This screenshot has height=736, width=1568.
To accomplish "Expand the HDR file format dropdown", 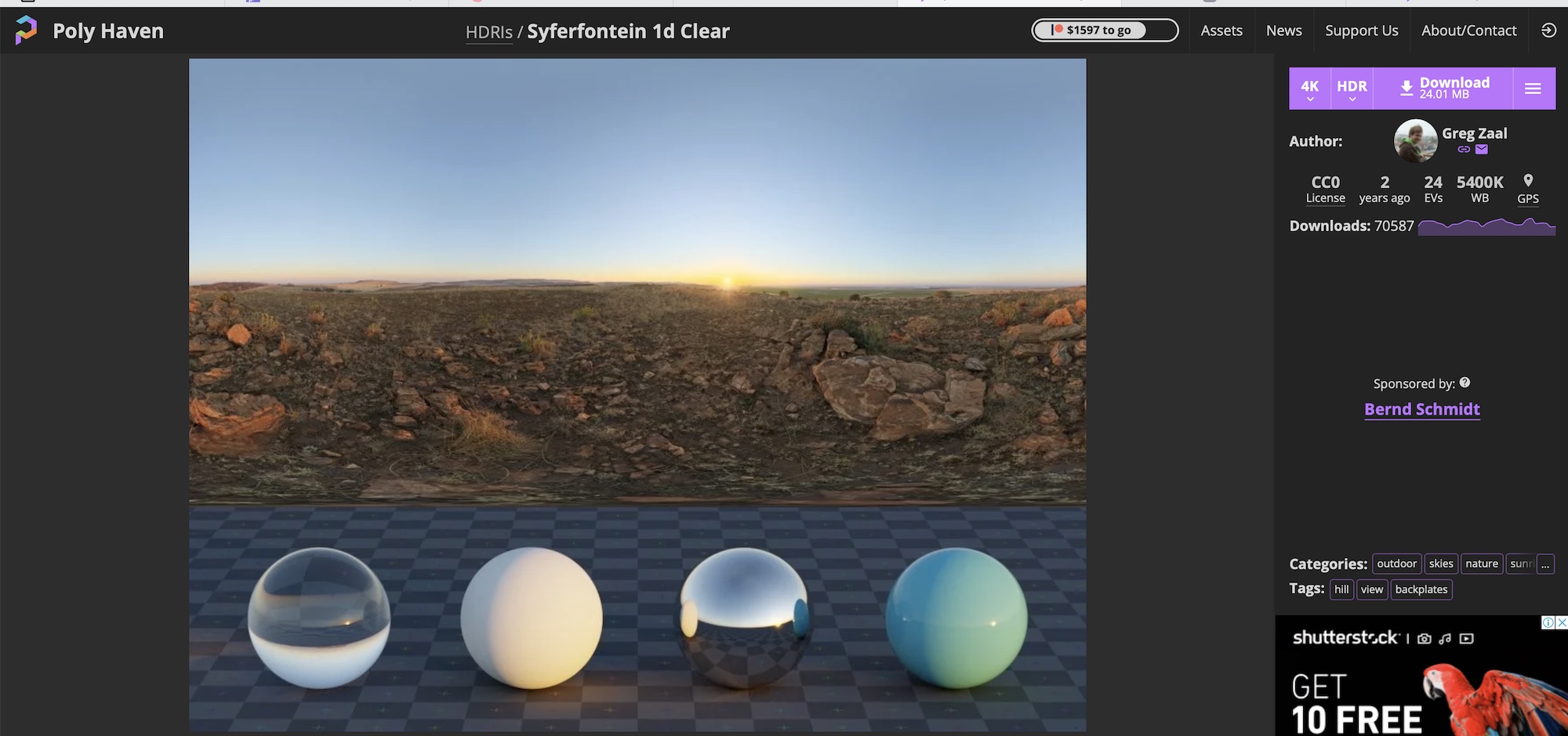I will tap(1352, 89).
